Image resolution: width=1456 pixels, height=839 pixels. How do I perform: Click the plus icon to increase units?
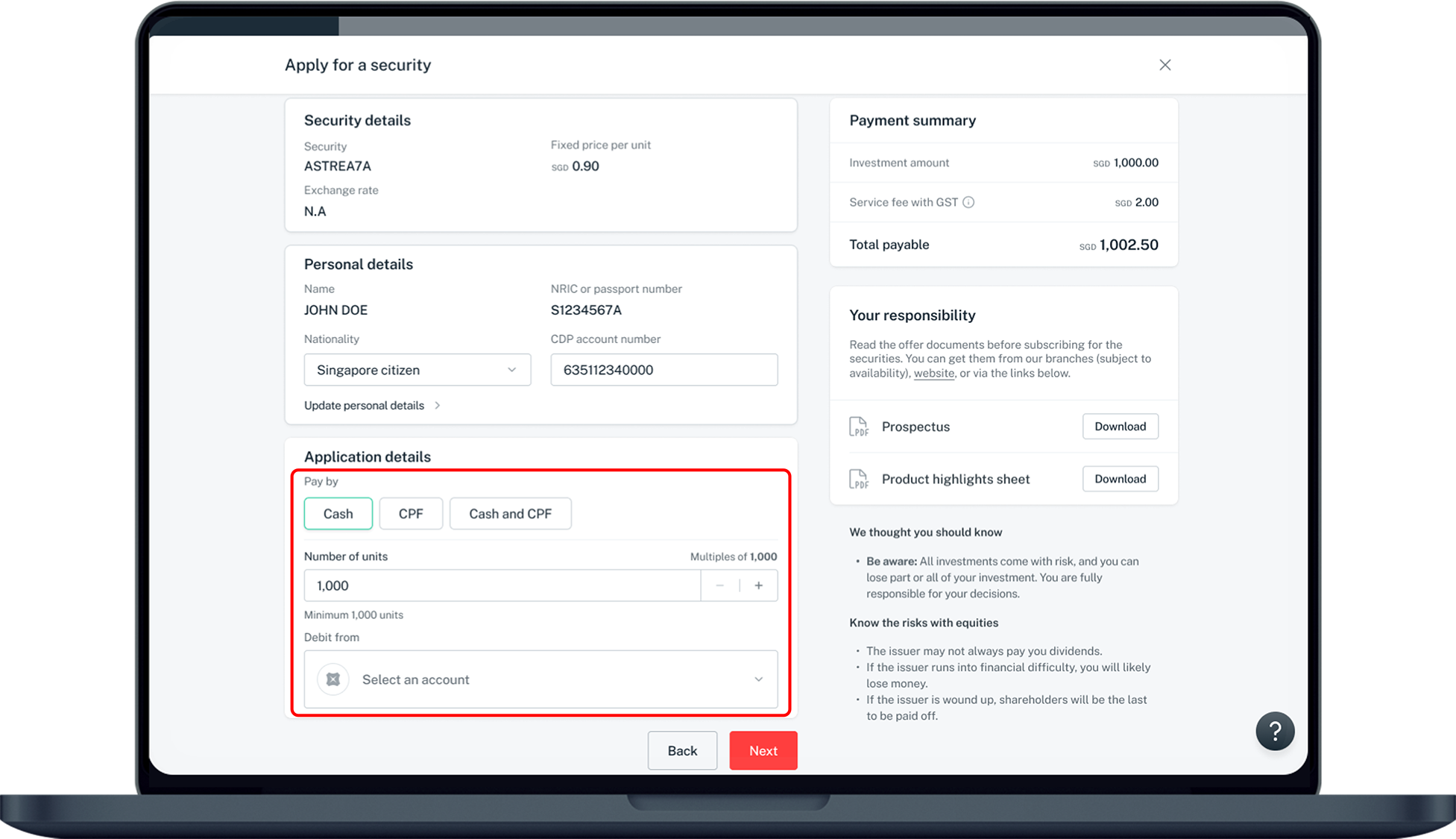[x=758, y=585]
